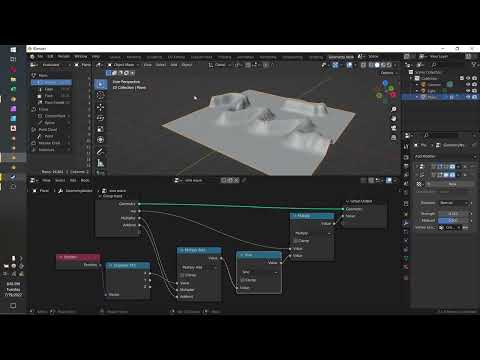This screenshot has height=360, width=480.
Task: Switch viewport to material preview shading
Action: [x=383, y=65]
